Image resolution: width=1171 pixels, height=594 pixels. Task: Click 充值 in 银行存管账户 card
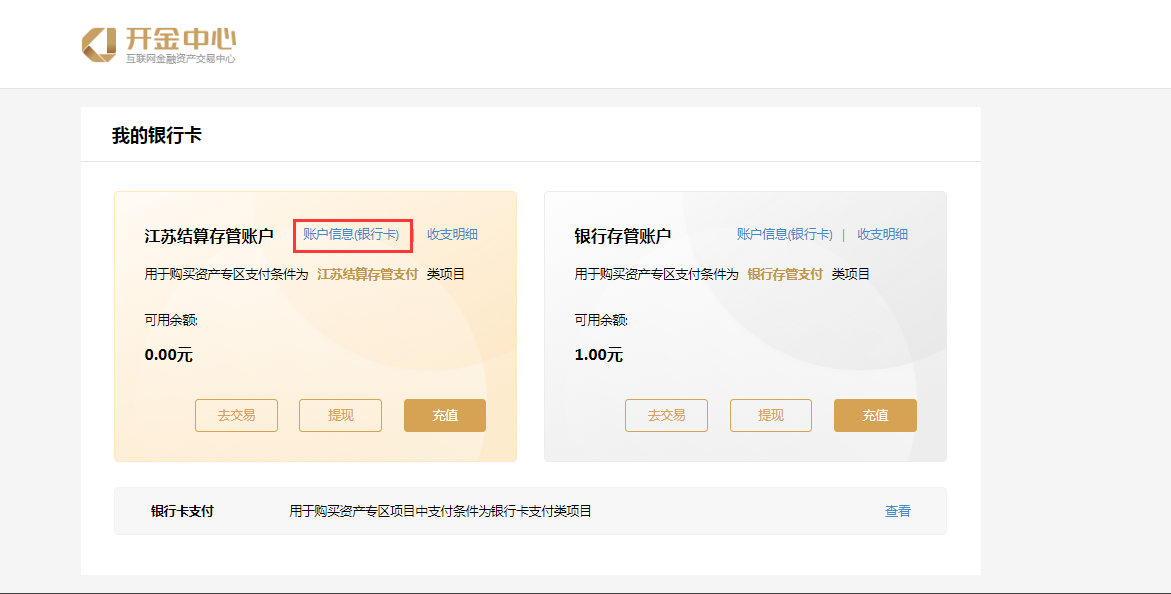point(875,415)
